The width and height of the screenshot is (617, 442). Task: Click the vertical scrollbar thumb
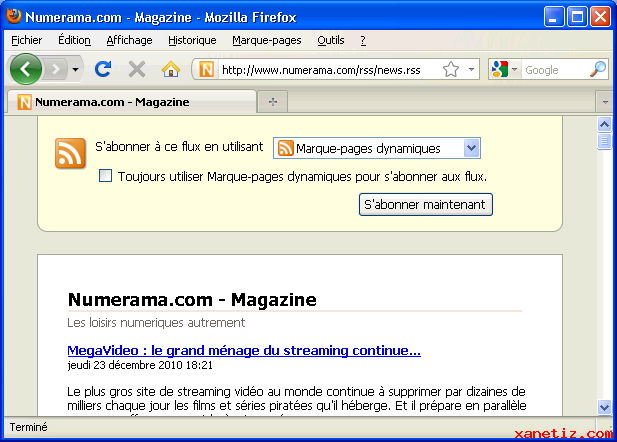coord(604,141)
